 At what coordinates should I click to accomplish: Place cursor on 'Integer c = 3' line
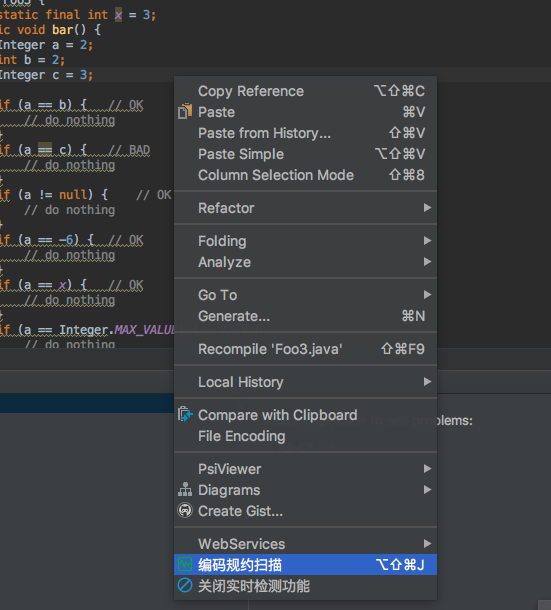(46, 75)
